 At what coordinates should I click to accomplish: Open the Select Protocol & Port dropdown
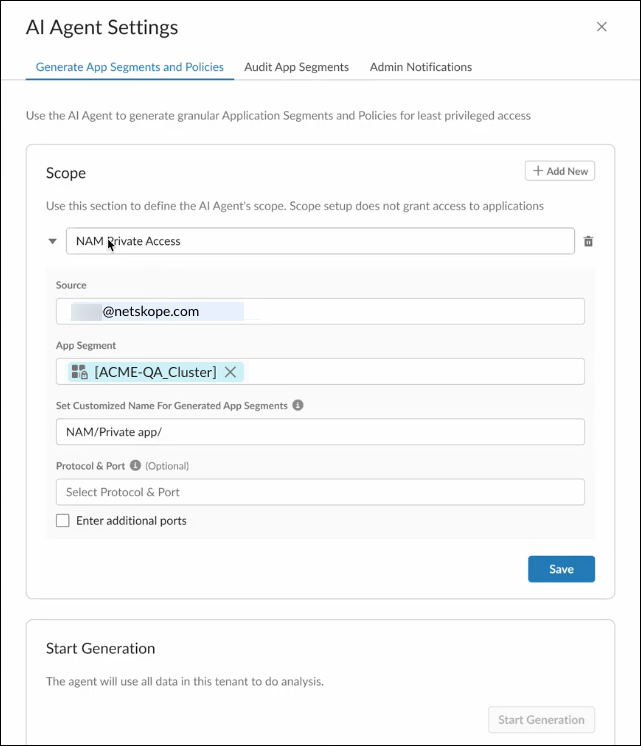tap(320, 492)
